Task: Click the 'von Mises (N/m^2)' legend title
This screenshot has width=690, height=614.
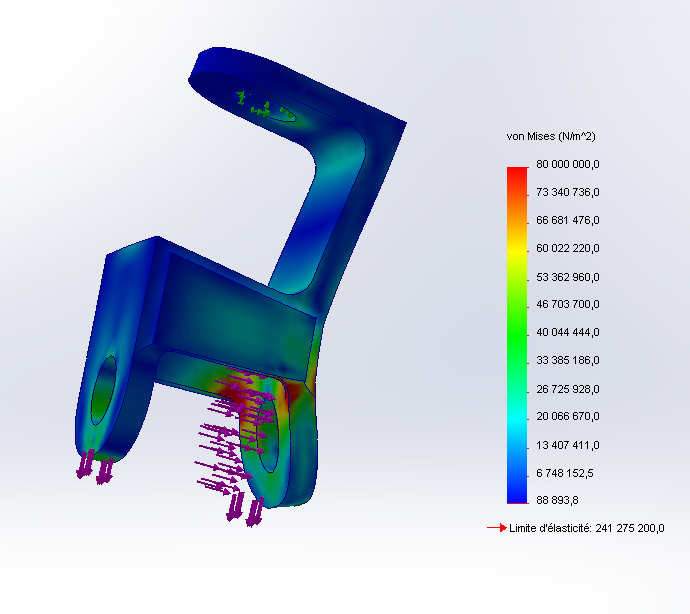Action: tap(551, 136)
